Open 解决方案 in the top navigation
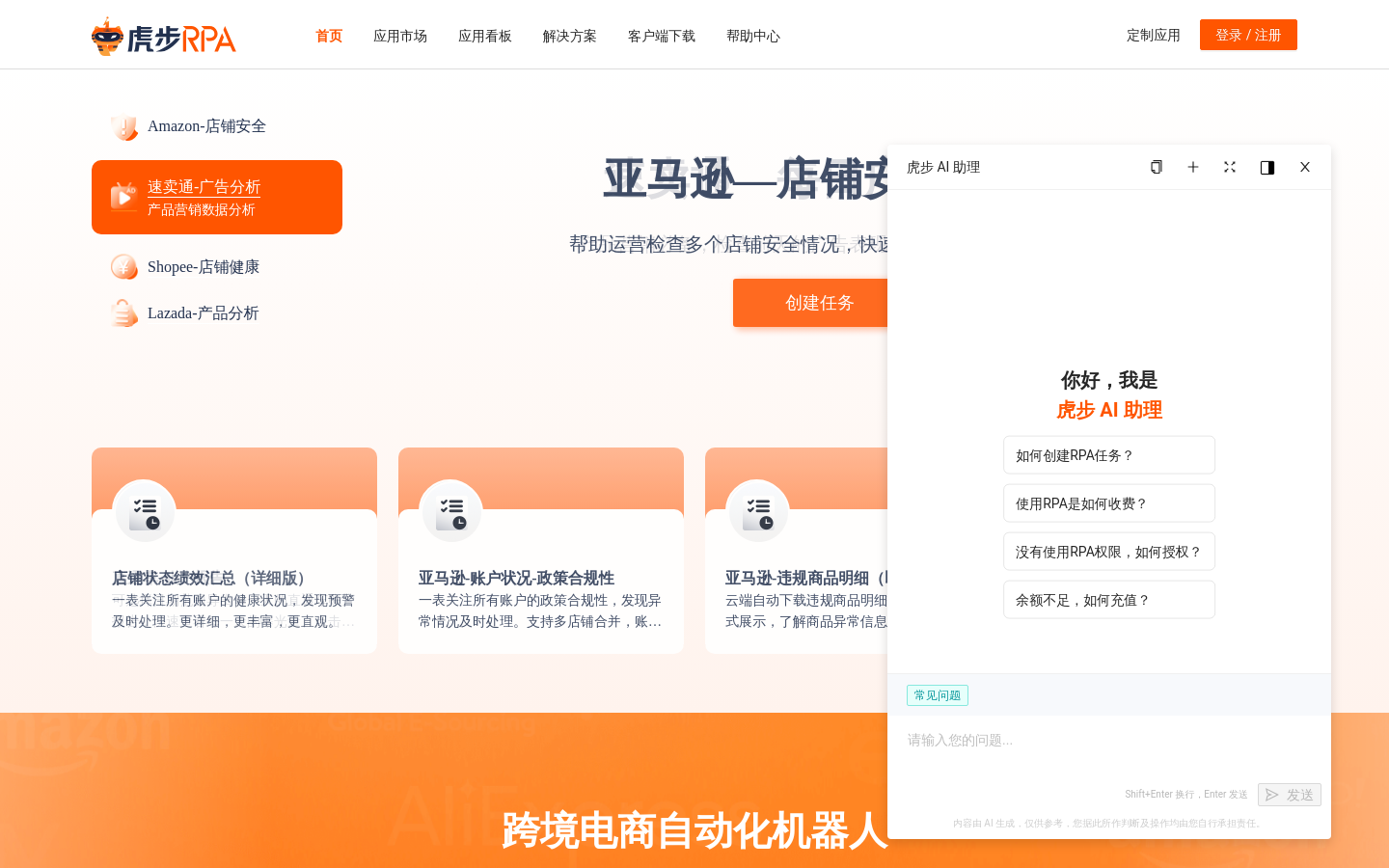1389x868 pixels. tap(570, 36)
